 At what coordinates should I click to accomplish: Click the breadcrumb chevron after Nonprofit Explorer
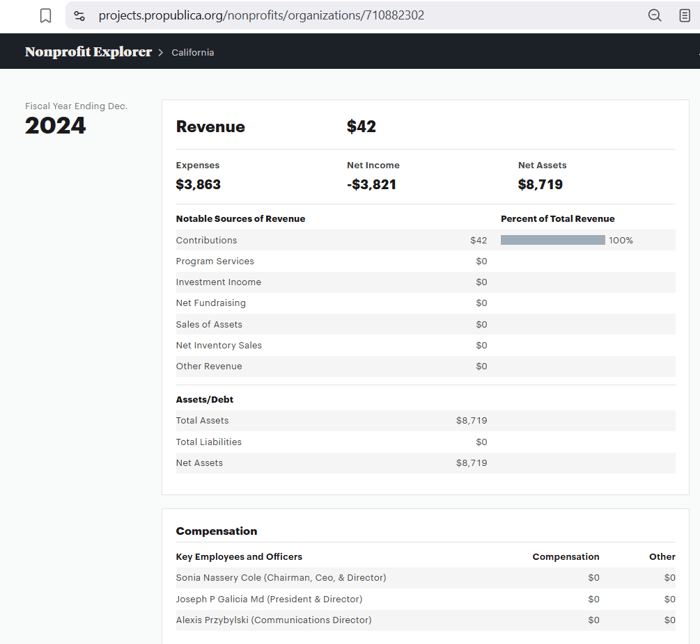tap(161, 53)
